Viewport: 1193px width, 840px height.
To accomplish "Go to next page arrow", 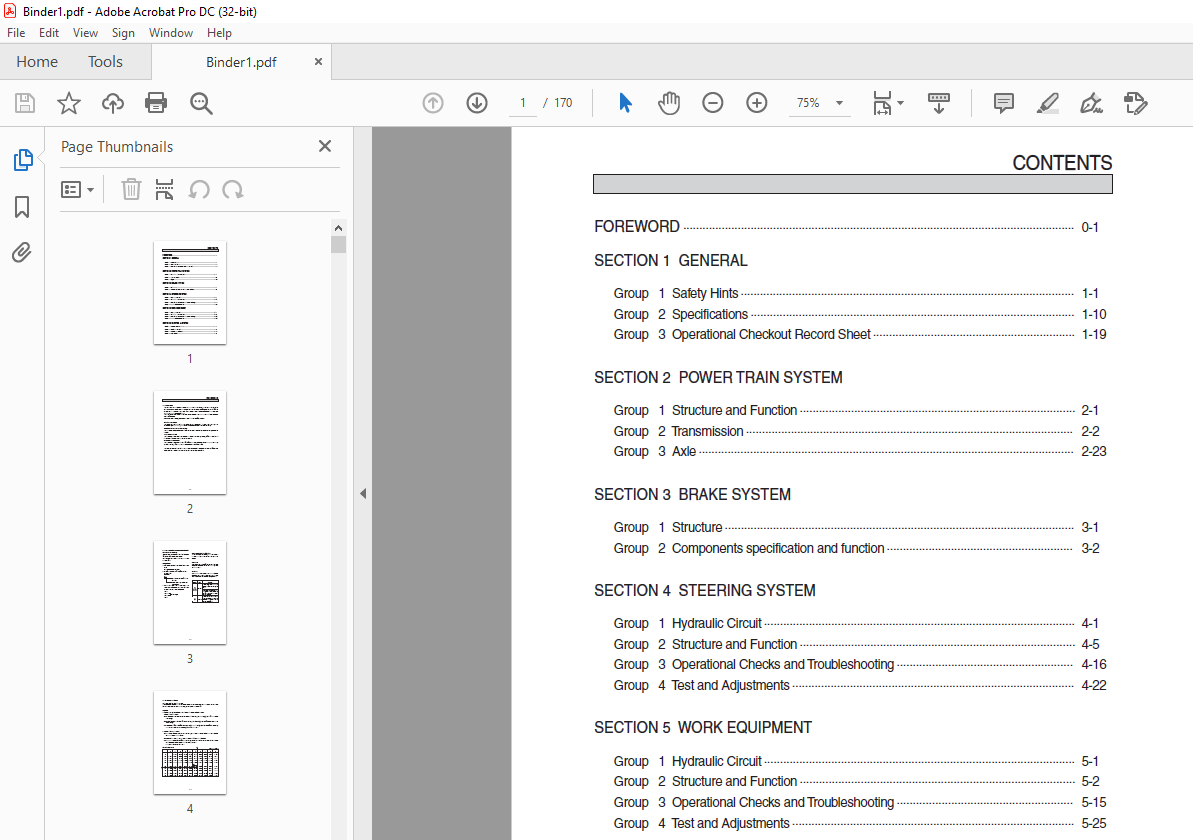I will [477, 103].
